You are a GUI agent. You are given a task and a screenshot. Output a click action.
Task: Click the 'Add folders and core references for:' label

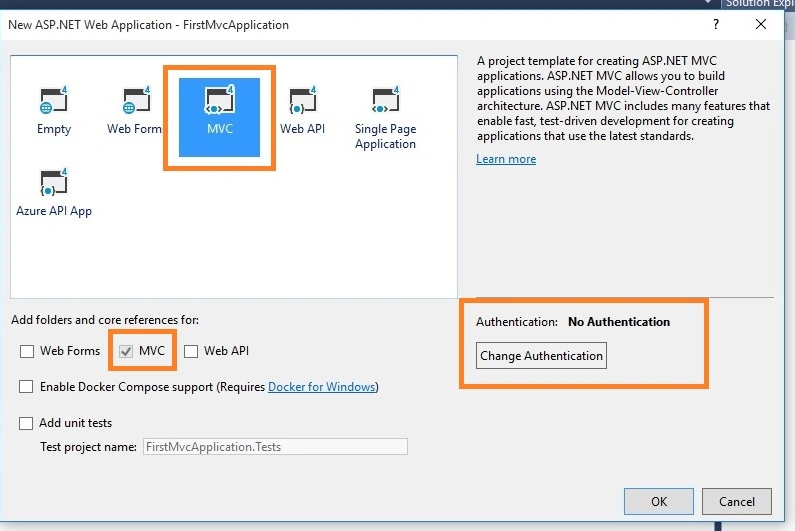pyautogui.click(x=105, y=320)
